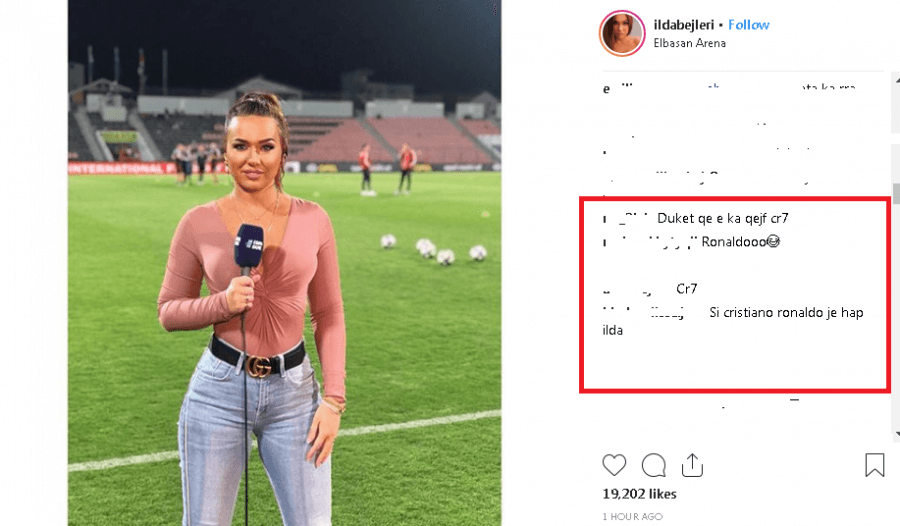Click the scrollbar up arrow in comments

click(x=896, y=81)
